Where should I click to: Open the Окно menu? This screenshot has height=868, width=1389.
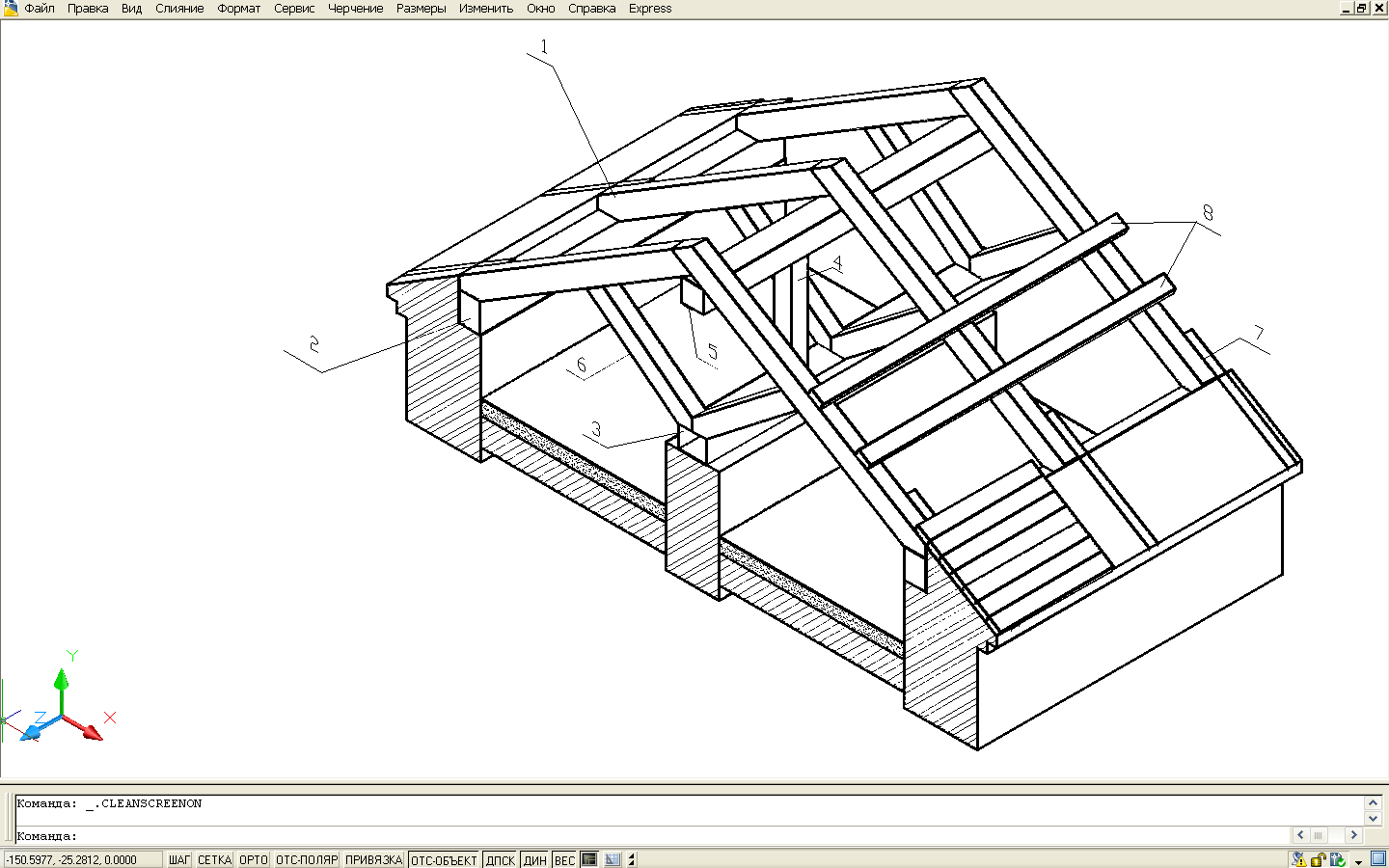coord(541,8)
